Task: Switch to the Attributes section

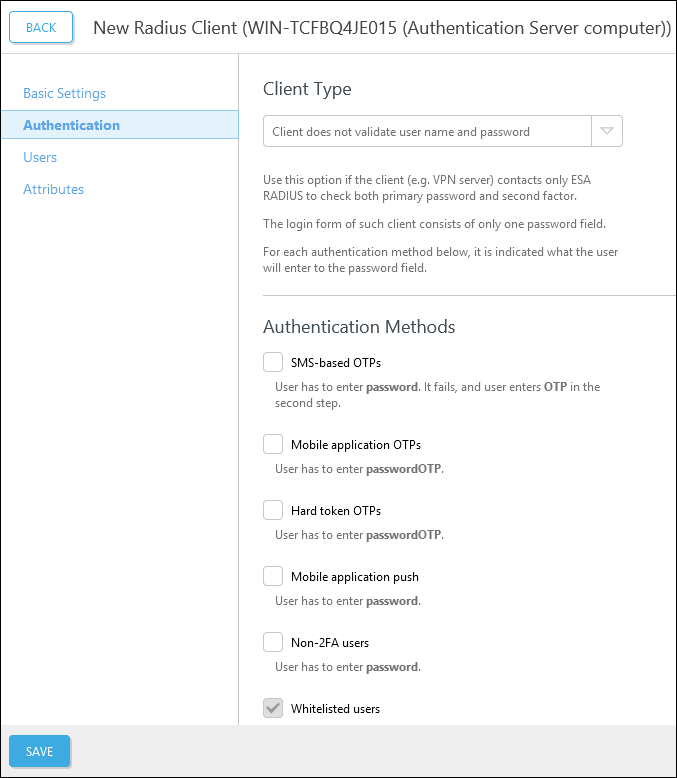Action: click(x=53, y=189)
